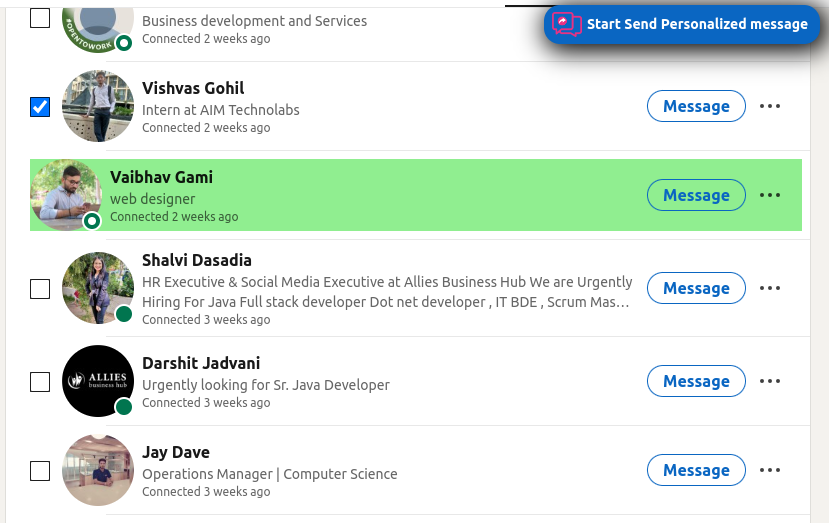Click chat icon in personalized message button

[567, 24]
